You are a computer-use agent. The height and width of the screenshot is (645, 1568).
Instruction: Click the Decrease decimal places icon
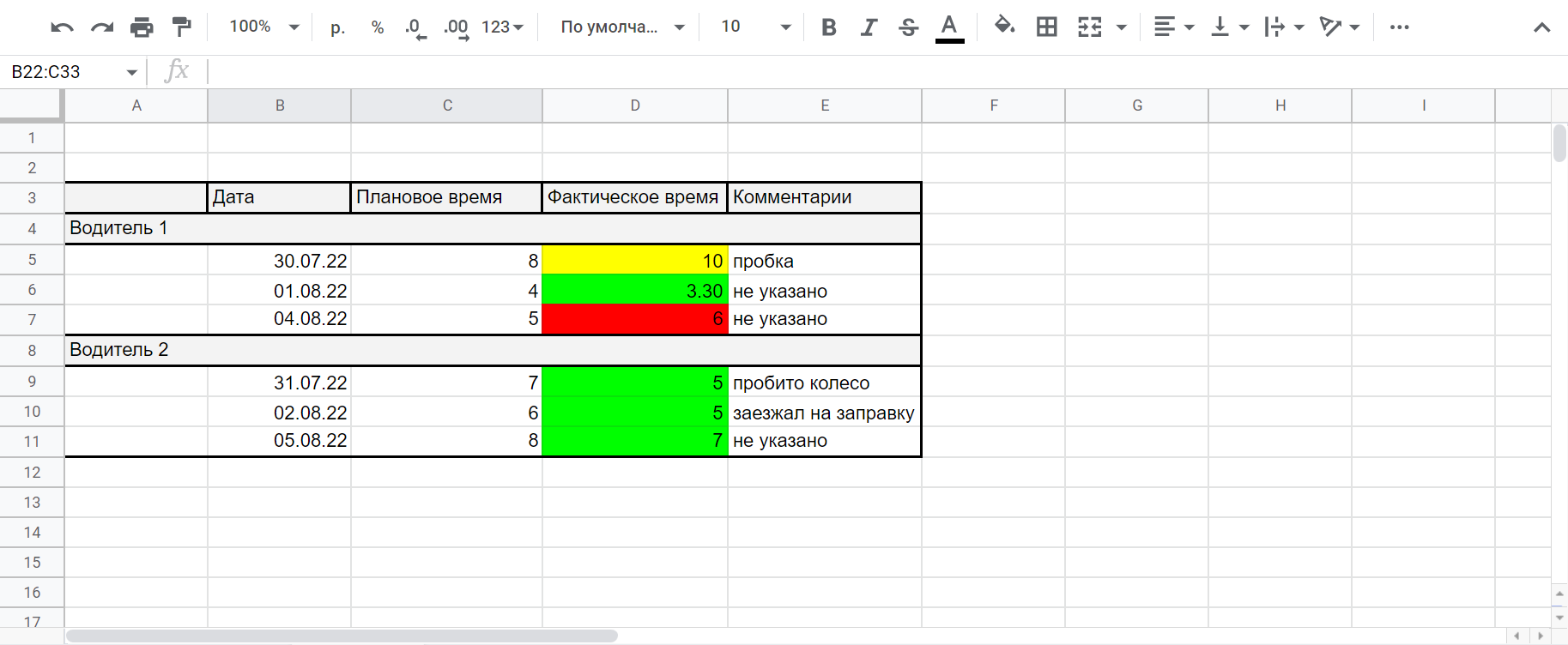(415, 27)
